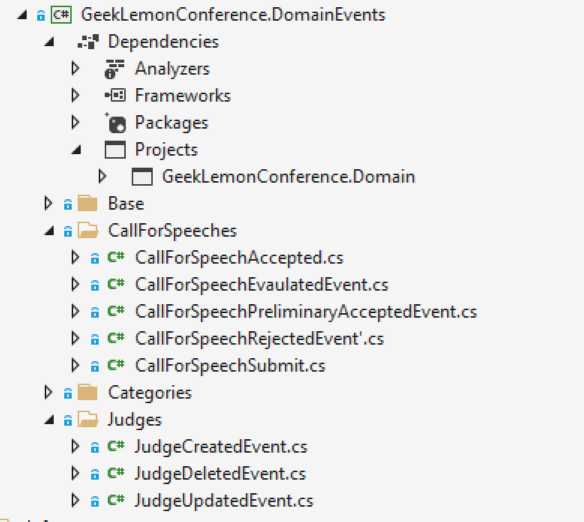Open JudgeUpdatedEvent.cs file
Image resolution: width=584 pixels, height=522 pixels.
(224, 501)
